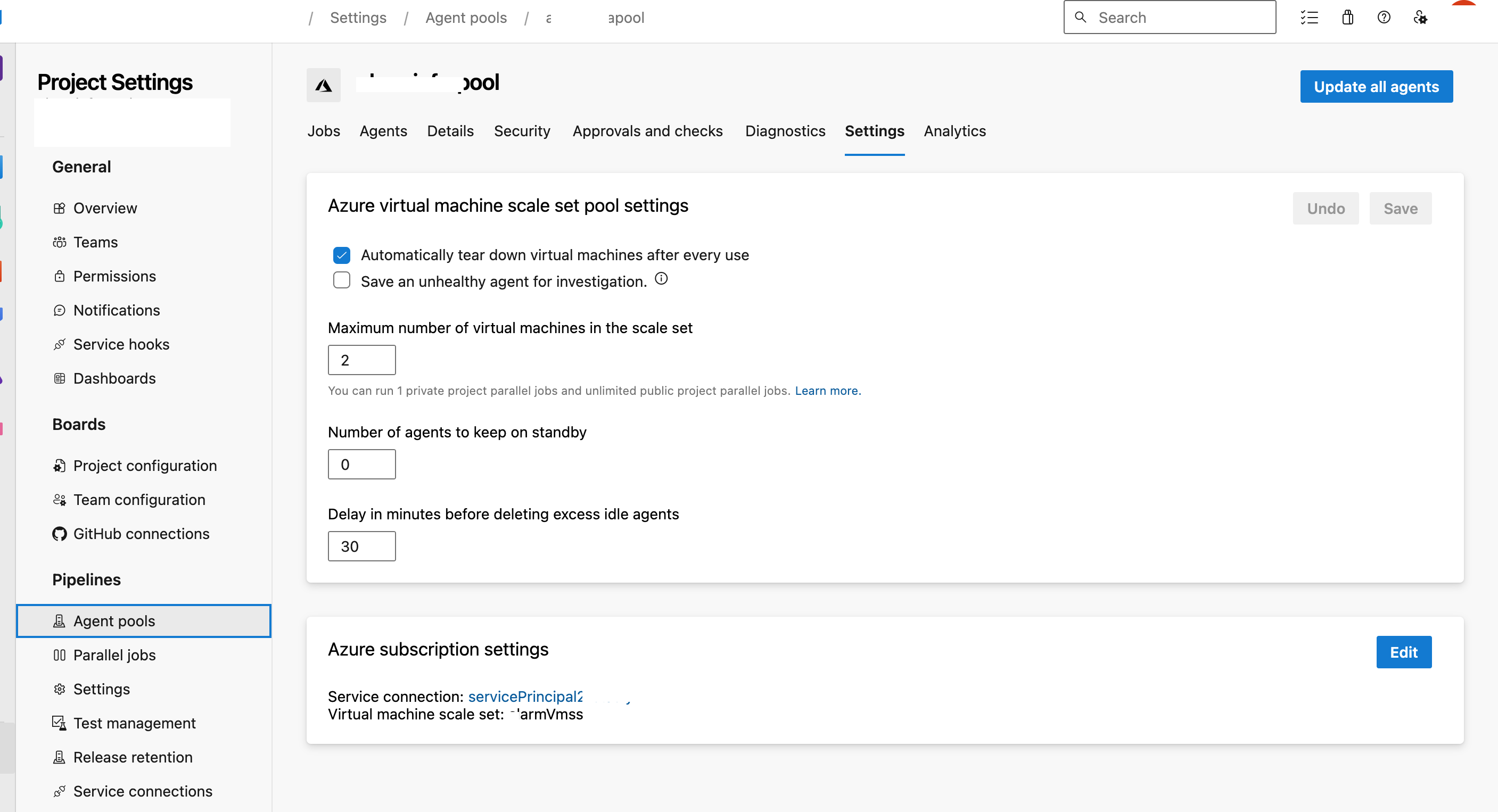This screenshot has height=812, width=1498.
Task: Click the maximum virtual machines input field
Action: click(x=361, y=360)
